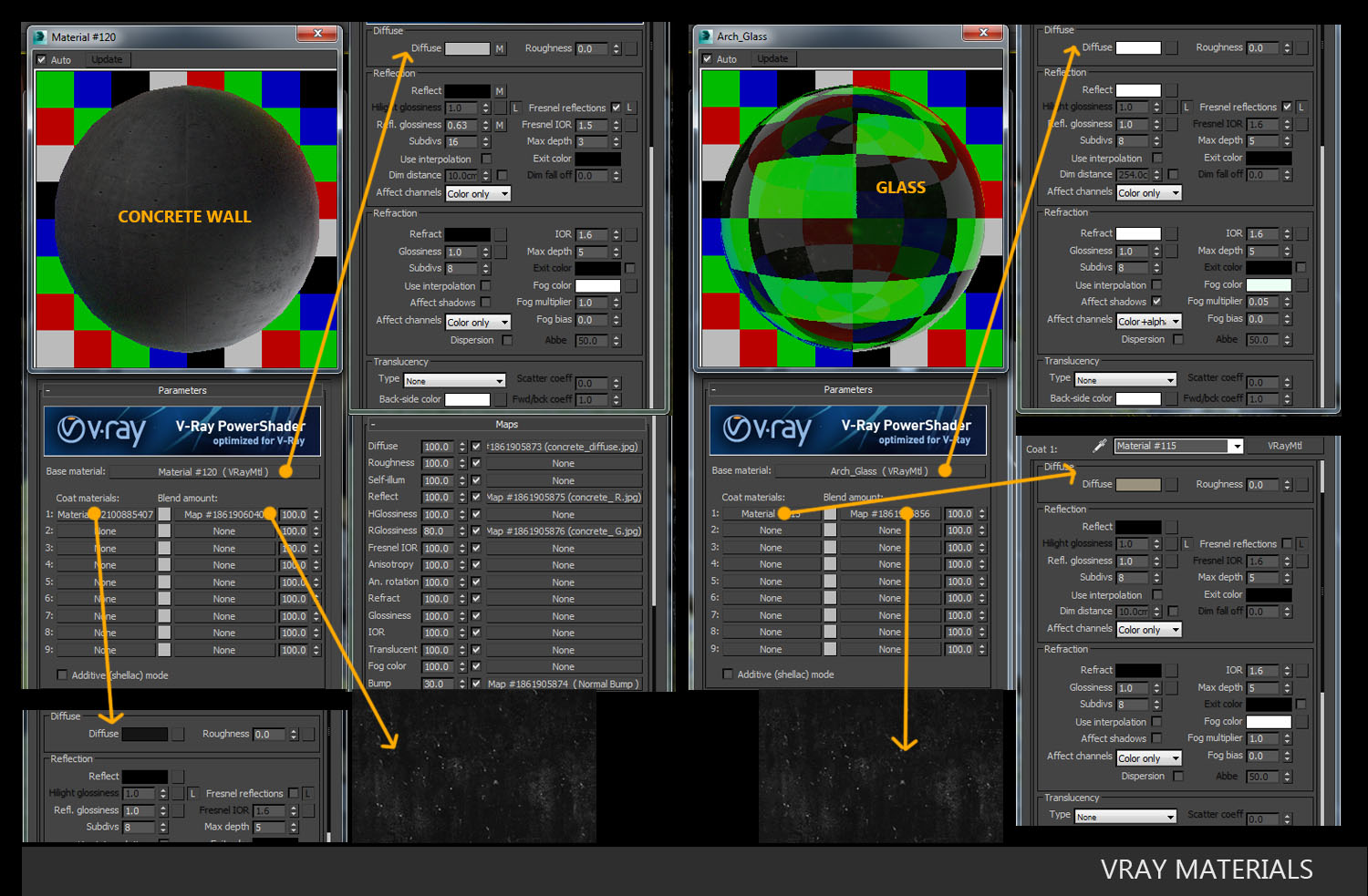Click the M map button beside concrete Reflect
The height and width of the screenshot is (896, 1368).
500,91
